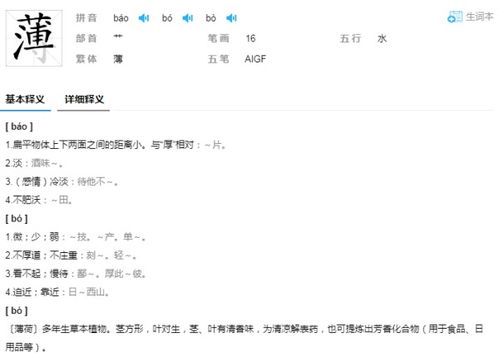
Task: Click the pinyin text bò in header
Action: click(x=211, y=18)
